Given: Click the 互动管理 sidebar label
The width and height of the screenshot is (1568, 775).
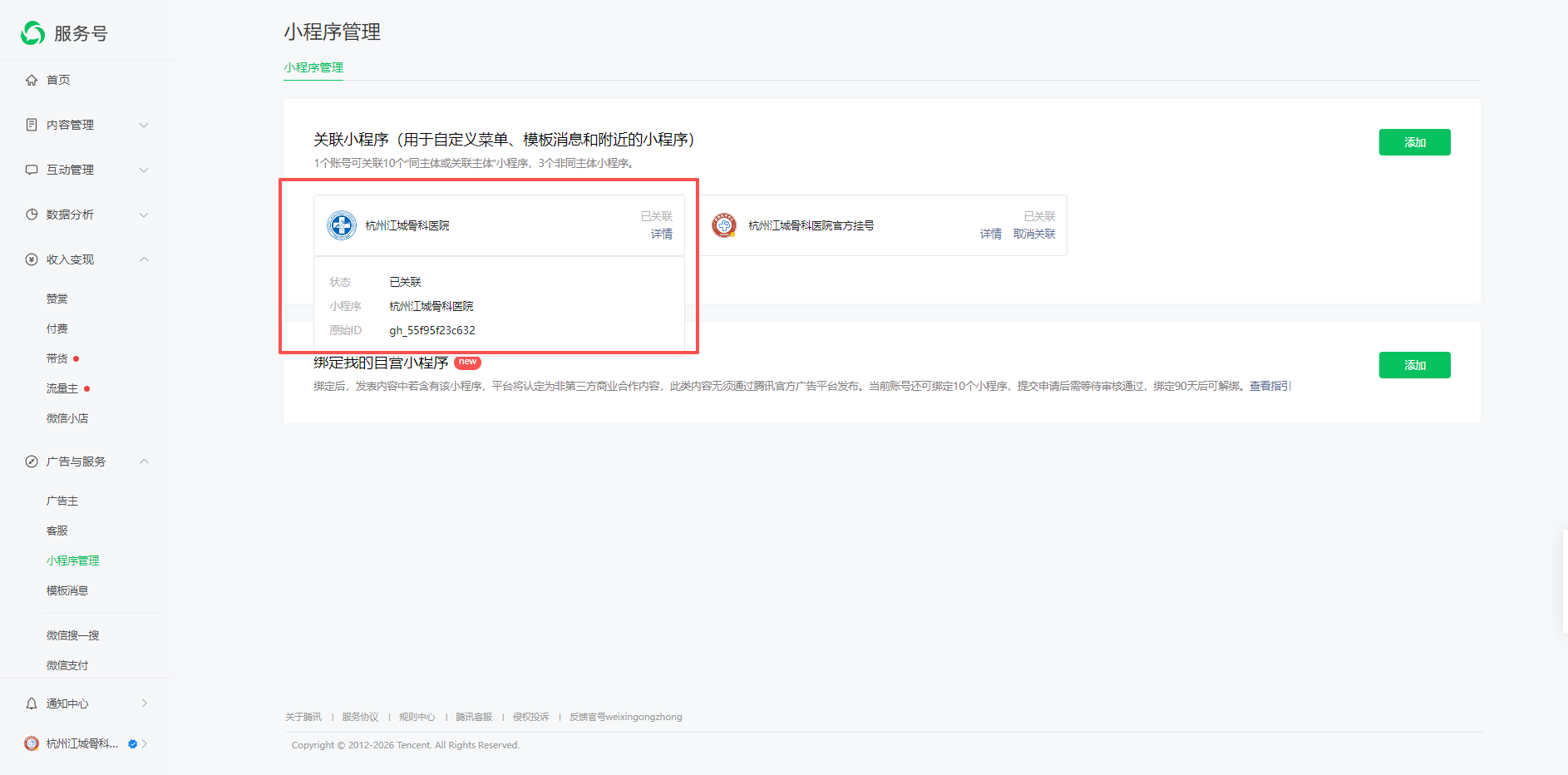Looking at the screenshot, I should 71,170.
